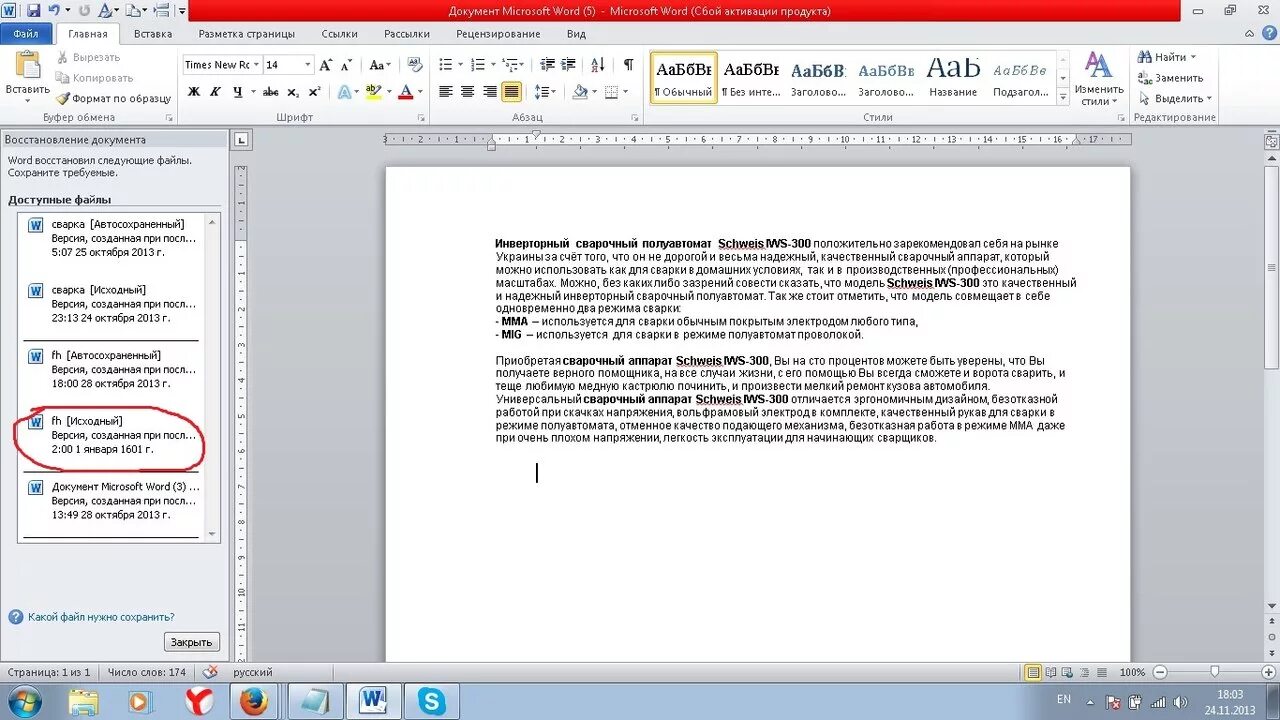The image size is (1280, 720).
Task: Click the Subscript x₂ icon
Action: (x=293, y=92)
